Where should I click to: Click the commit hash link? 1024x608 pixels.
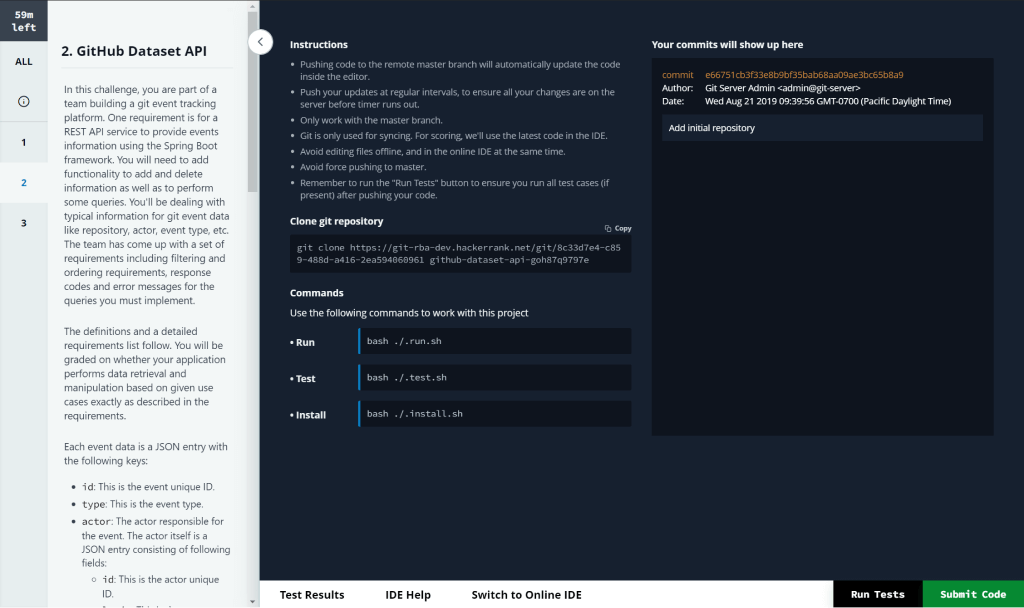click(x=804, y=75)
